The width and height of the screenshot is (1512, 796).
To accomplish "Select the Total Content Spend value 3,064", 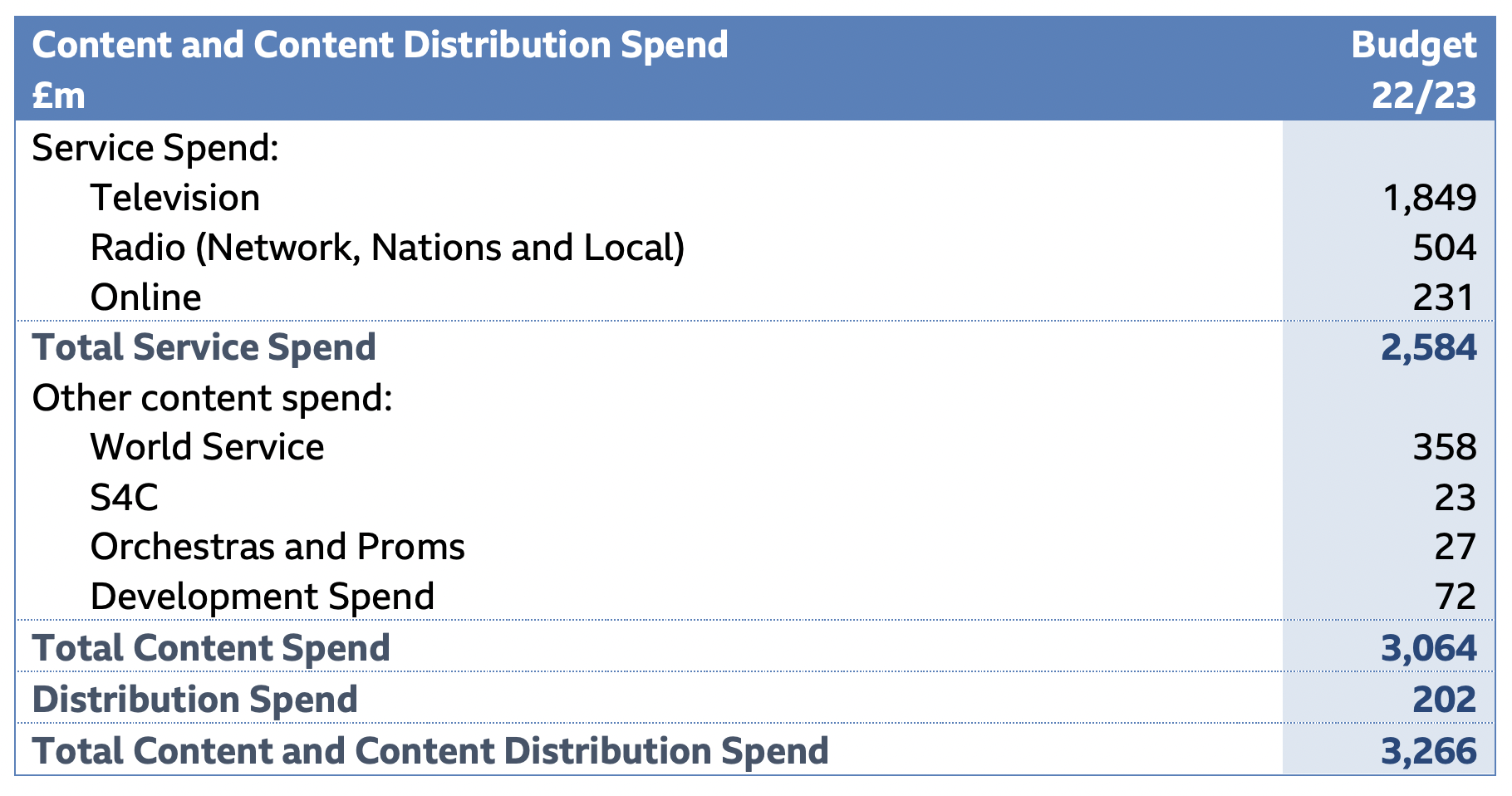I will pos(1428,649).
